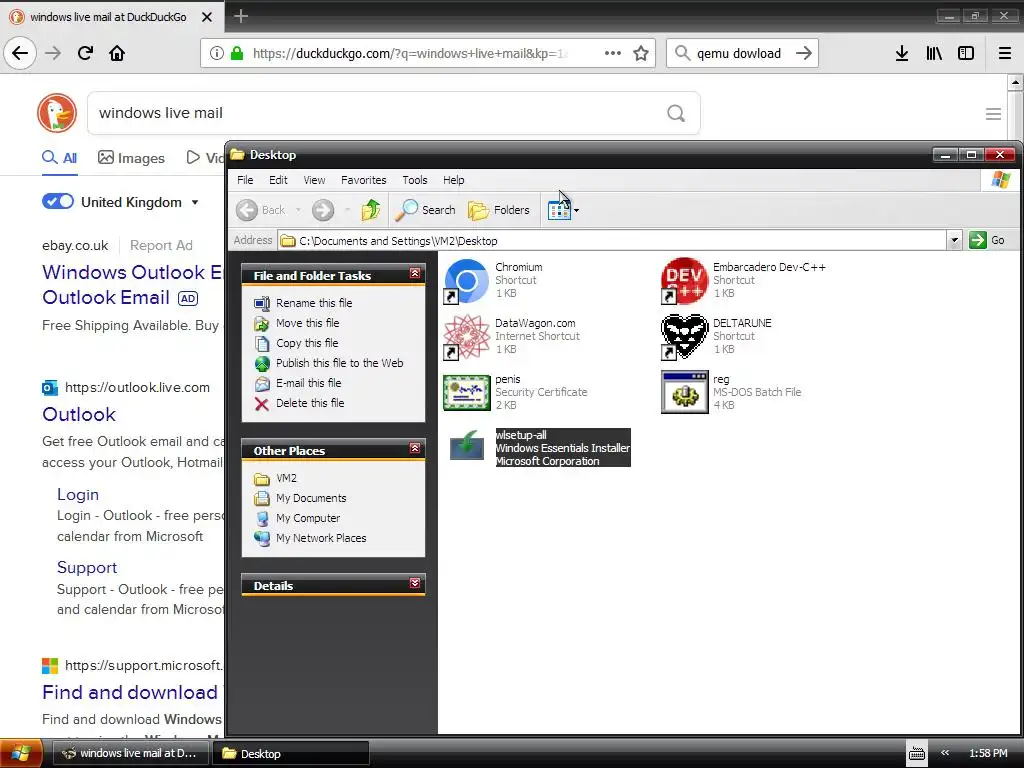The width and height of the screenshot is (1024, 768).
Task: Open My Documents in Other Places
Action: (x=311, y=498)
